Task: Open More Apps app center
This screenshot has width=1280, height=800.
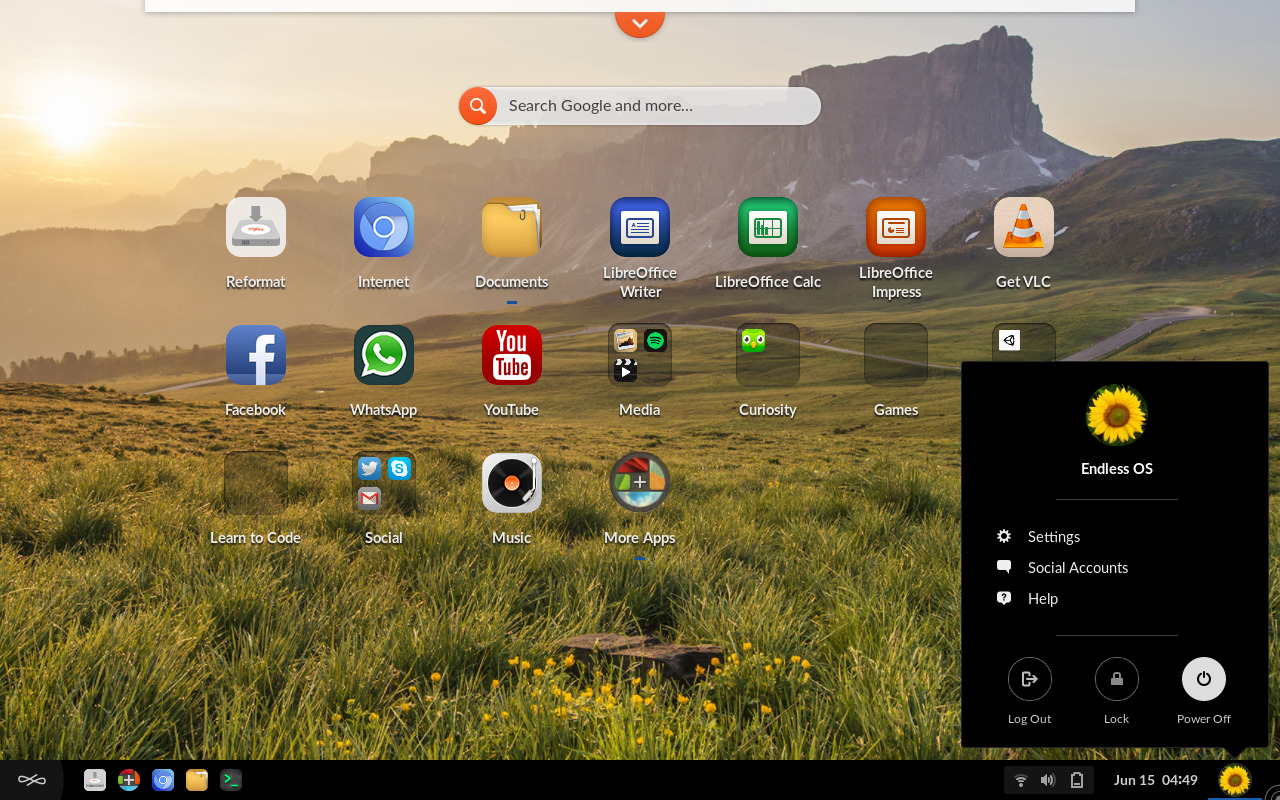Action: (640, 484)
